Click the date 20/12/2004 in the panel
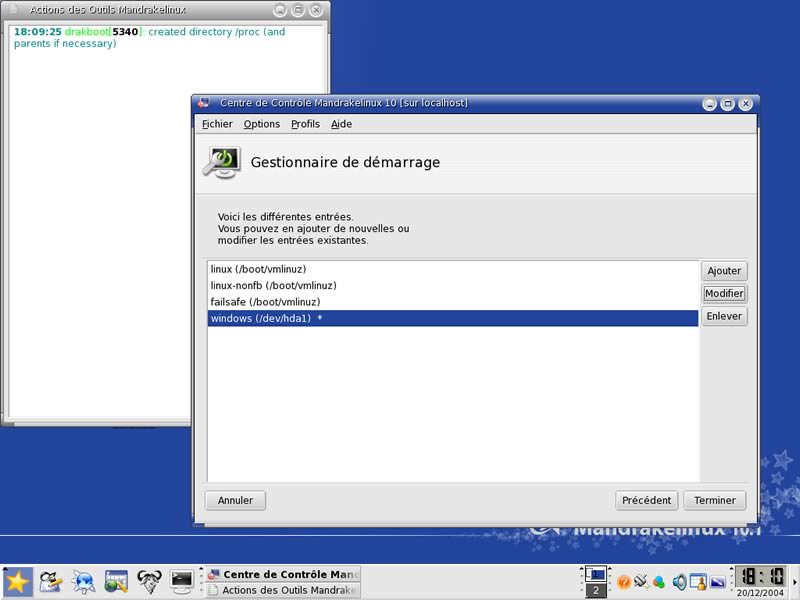 pos(760,593)
